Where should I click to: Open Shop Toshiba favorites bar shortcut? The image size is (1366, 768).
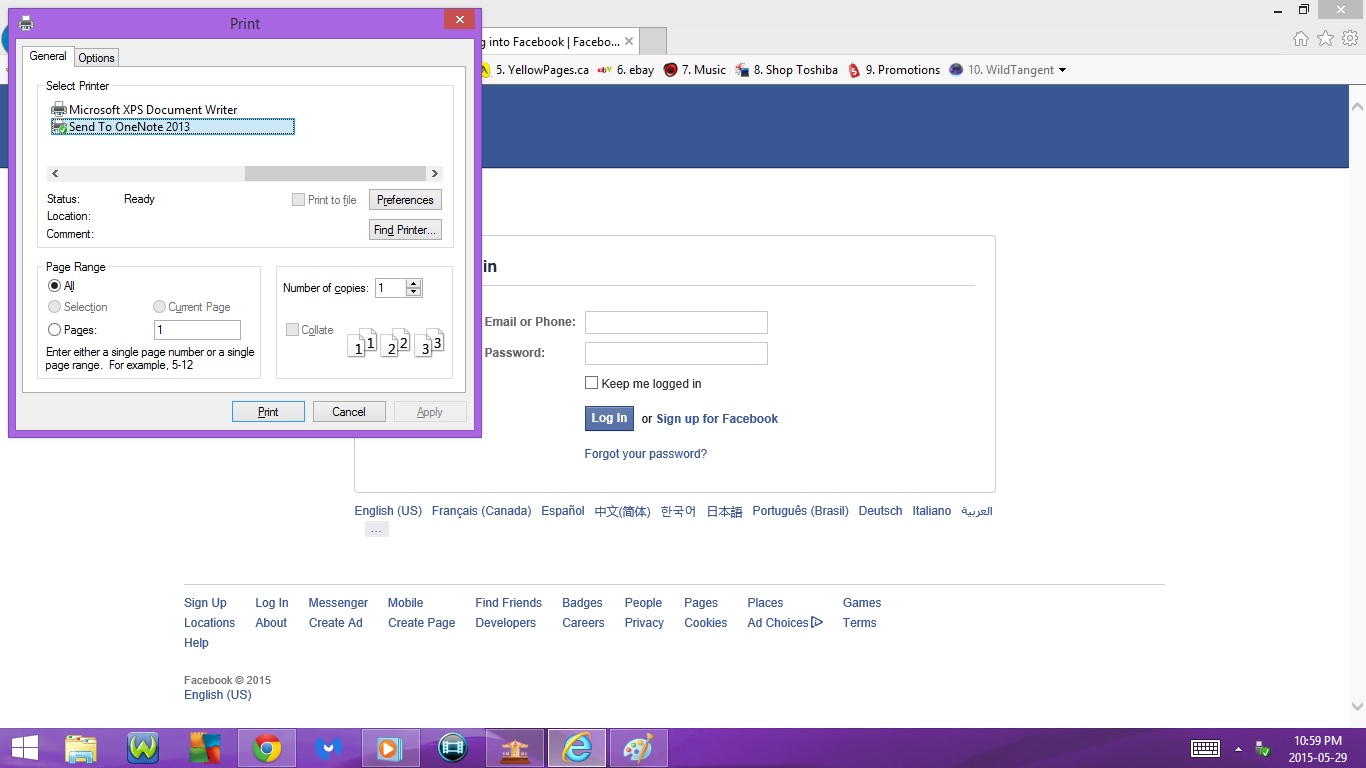tap(787, 70)
